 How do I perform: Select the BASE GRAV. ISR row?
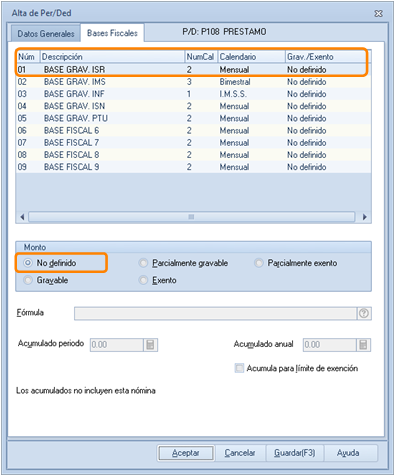[x=193, y=70]
